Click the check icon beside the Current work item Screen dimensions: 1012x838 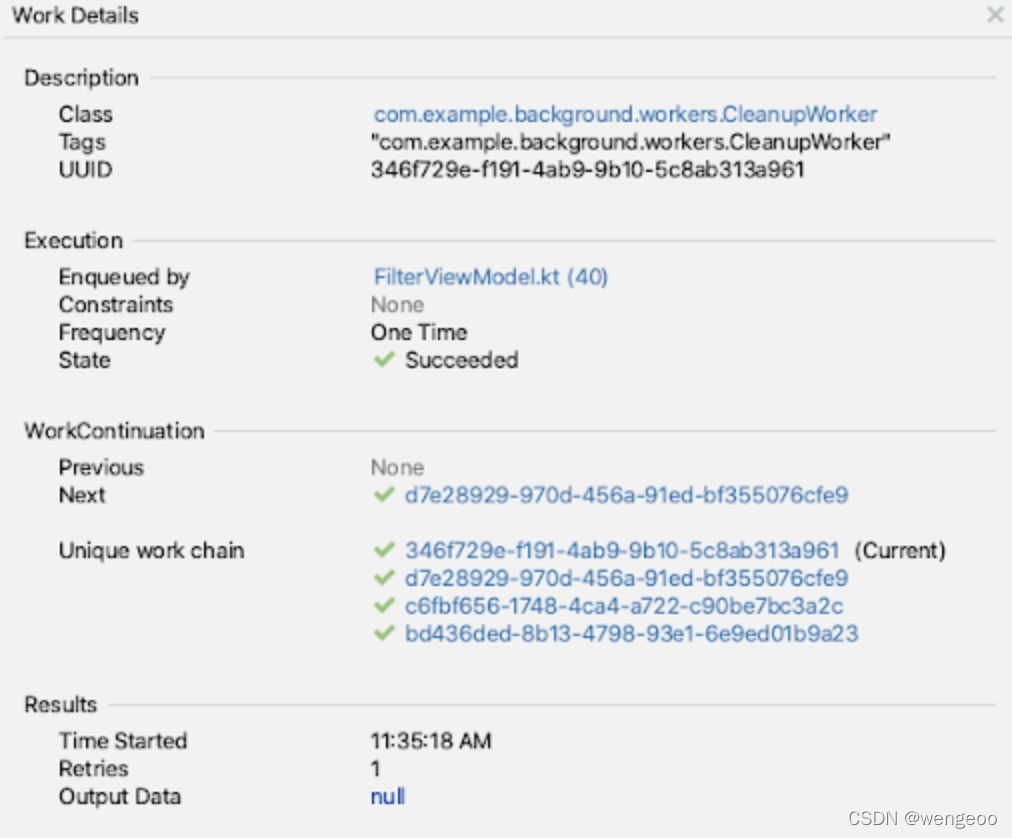point(384,550)
